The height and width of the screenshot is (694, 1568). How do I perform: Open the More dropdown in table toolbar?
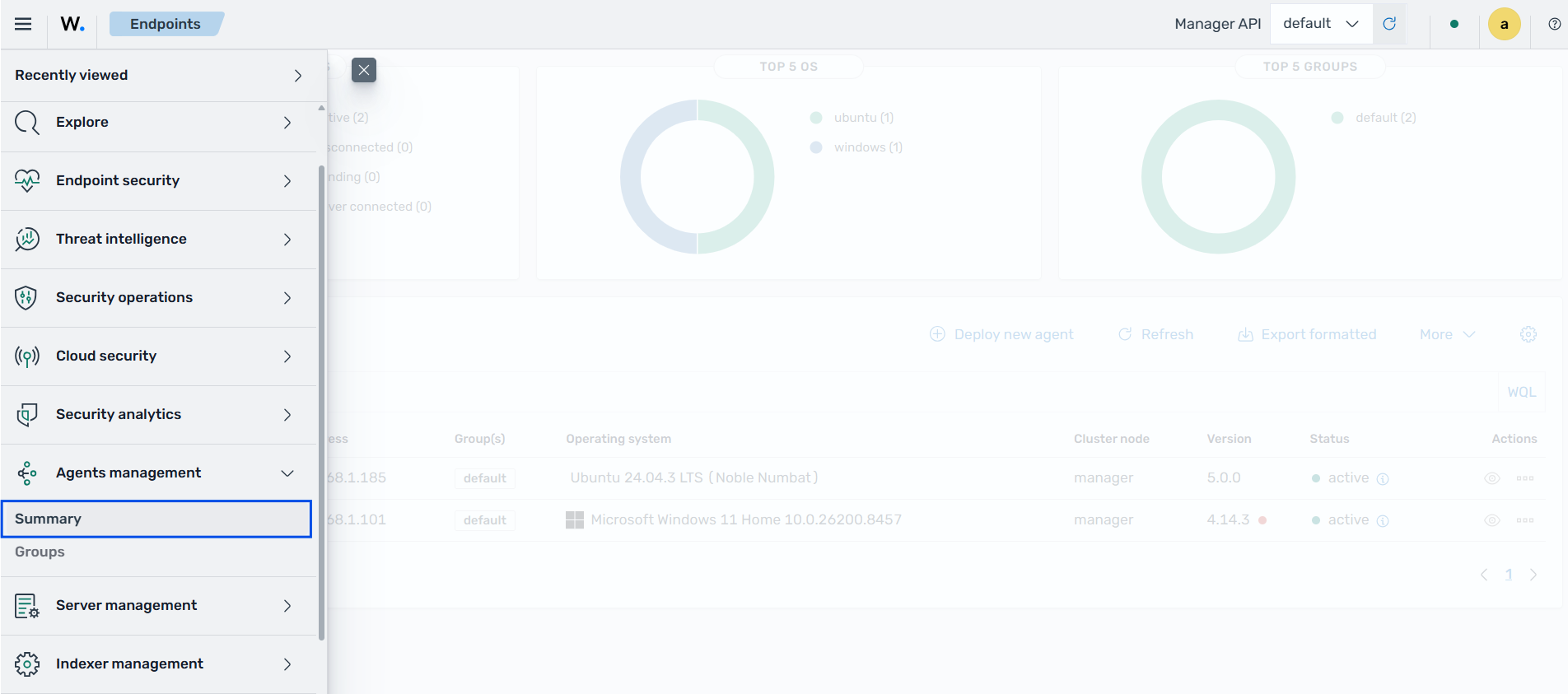click(1447, 334)
